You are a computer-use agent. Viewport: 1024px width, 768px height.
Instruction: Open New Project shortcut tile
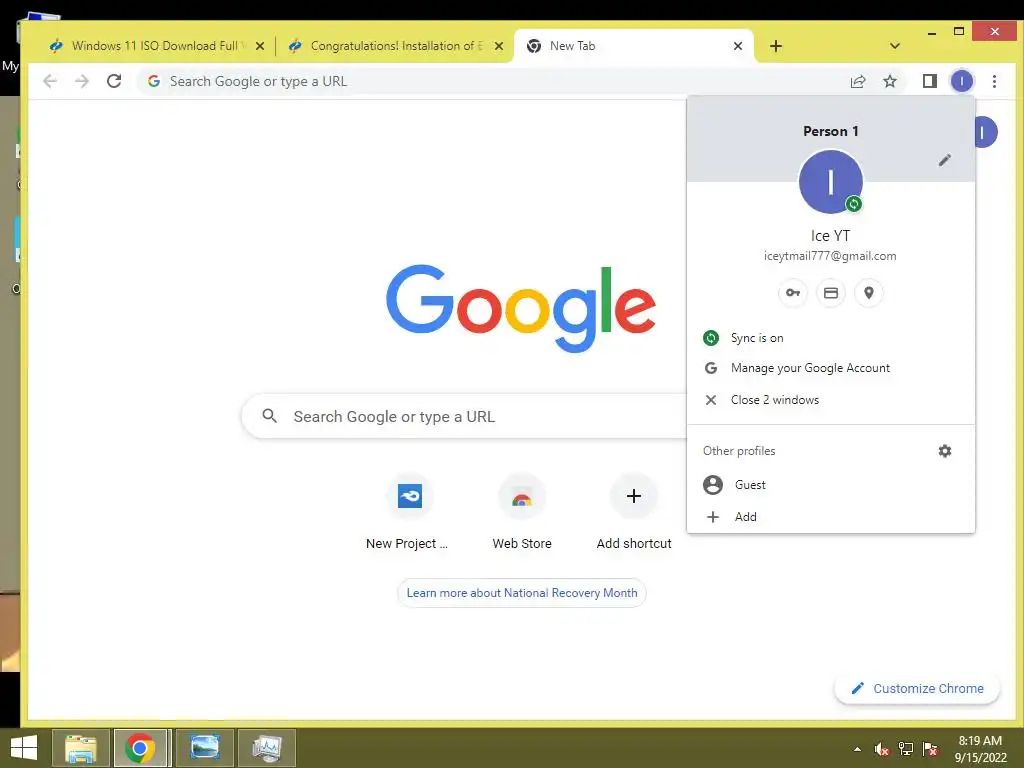(x=409, y=513)
